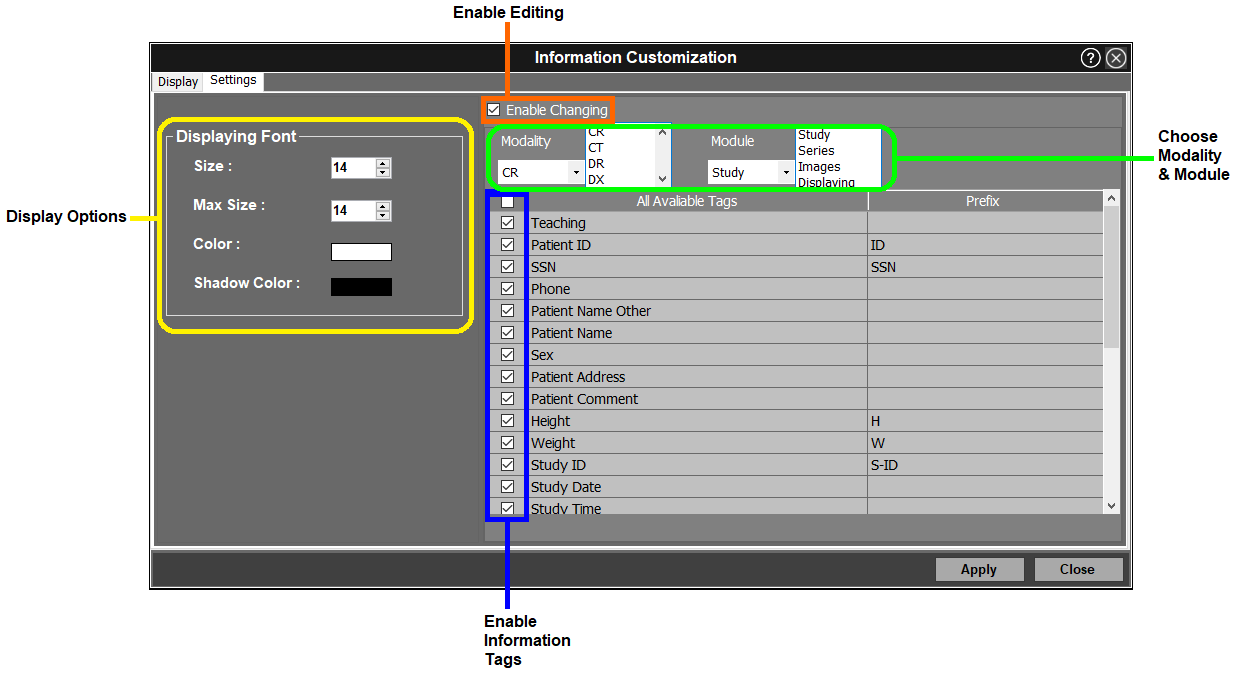Image resolution: width=1241 pixels, height=677 pixels.
Task: Edit the Prefix field for Height
Action: 985,421
